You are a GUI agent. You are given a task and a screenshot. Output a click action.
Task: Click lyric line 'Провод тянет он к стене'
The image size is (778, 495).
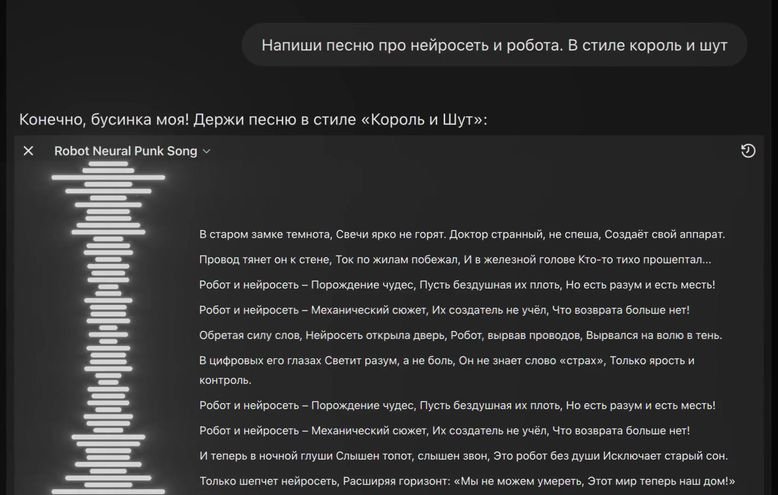tap(455, 259)
